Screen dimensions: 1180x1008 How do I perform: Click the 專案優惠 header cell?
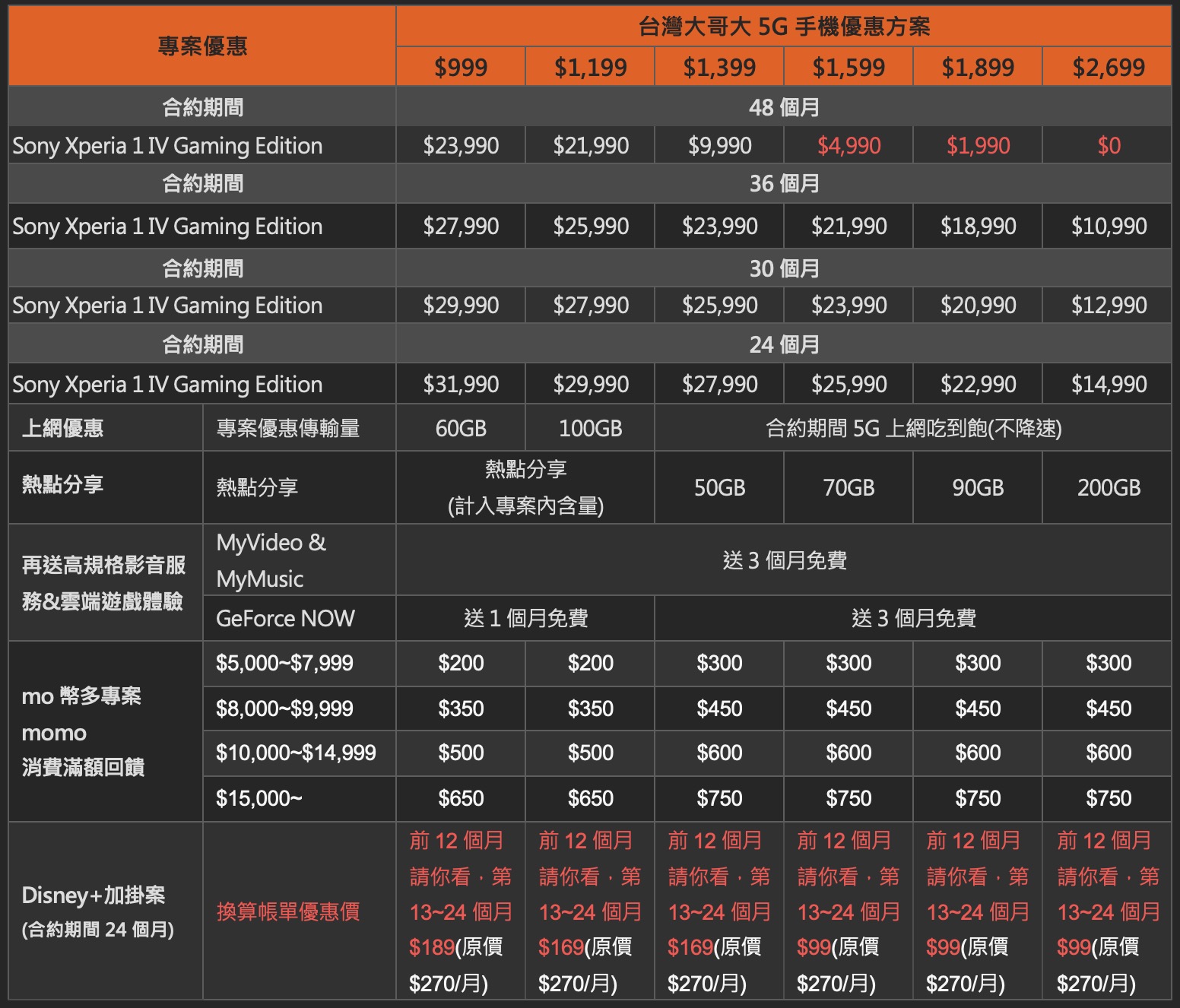click(202, 46)
